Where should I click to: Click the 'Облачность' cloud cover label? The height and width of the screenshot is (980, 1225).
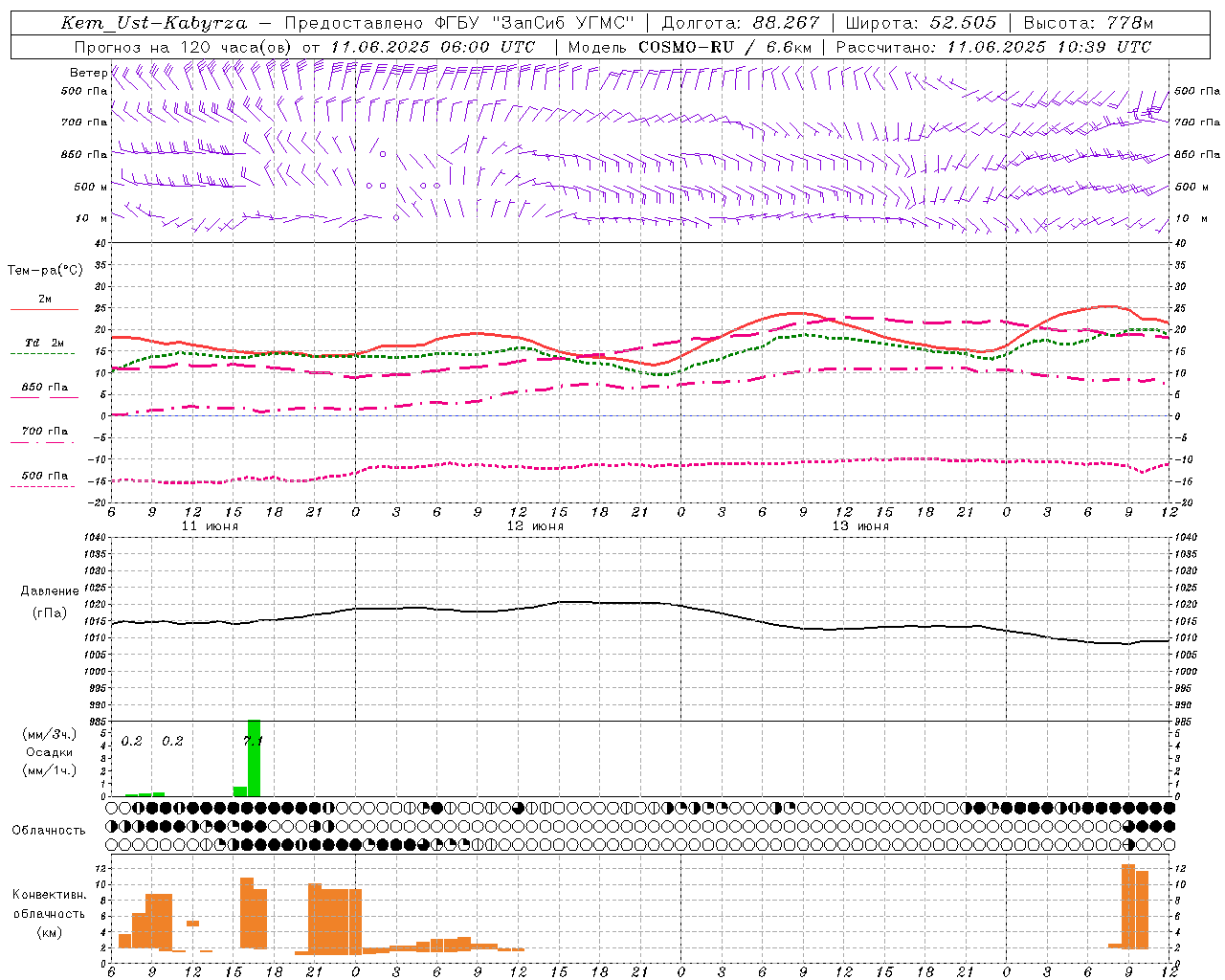point(49,830)
